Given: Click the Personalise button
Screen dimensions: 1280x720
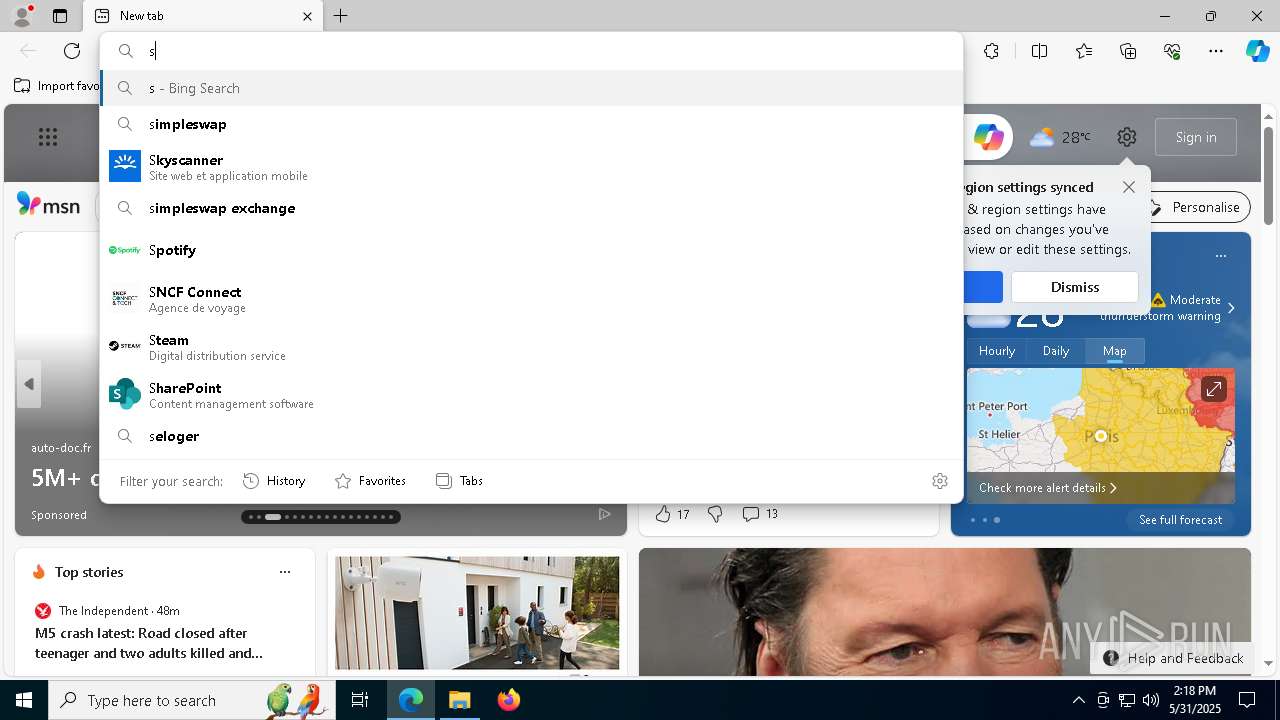Looking at the screenshot, I should click(1195, 207).
